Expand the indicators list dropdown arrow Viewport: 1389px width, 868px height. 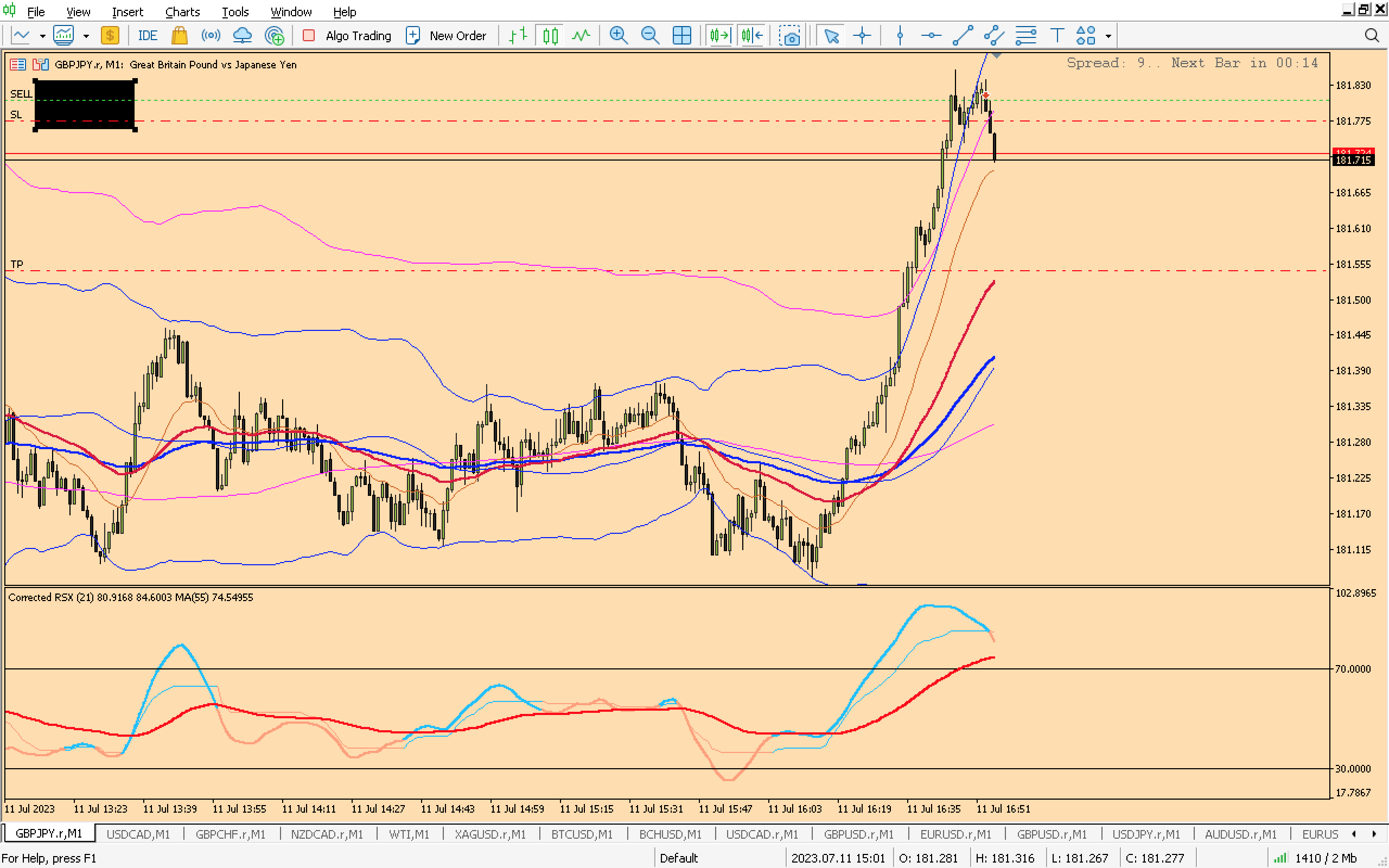pos(86,36)
